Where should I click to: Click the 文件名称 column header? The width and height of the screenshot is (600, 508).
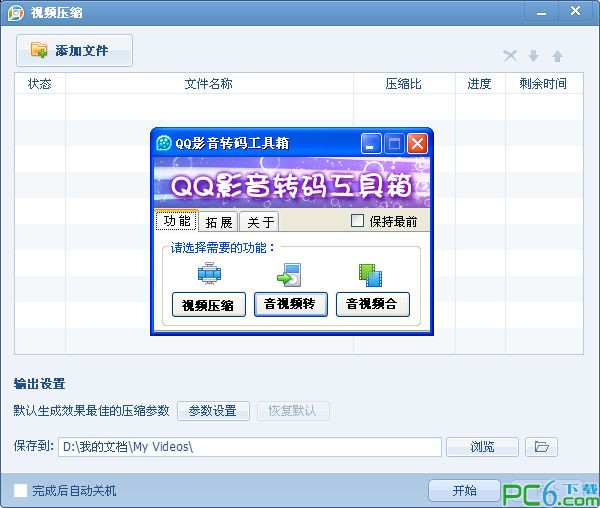[209, 83]
